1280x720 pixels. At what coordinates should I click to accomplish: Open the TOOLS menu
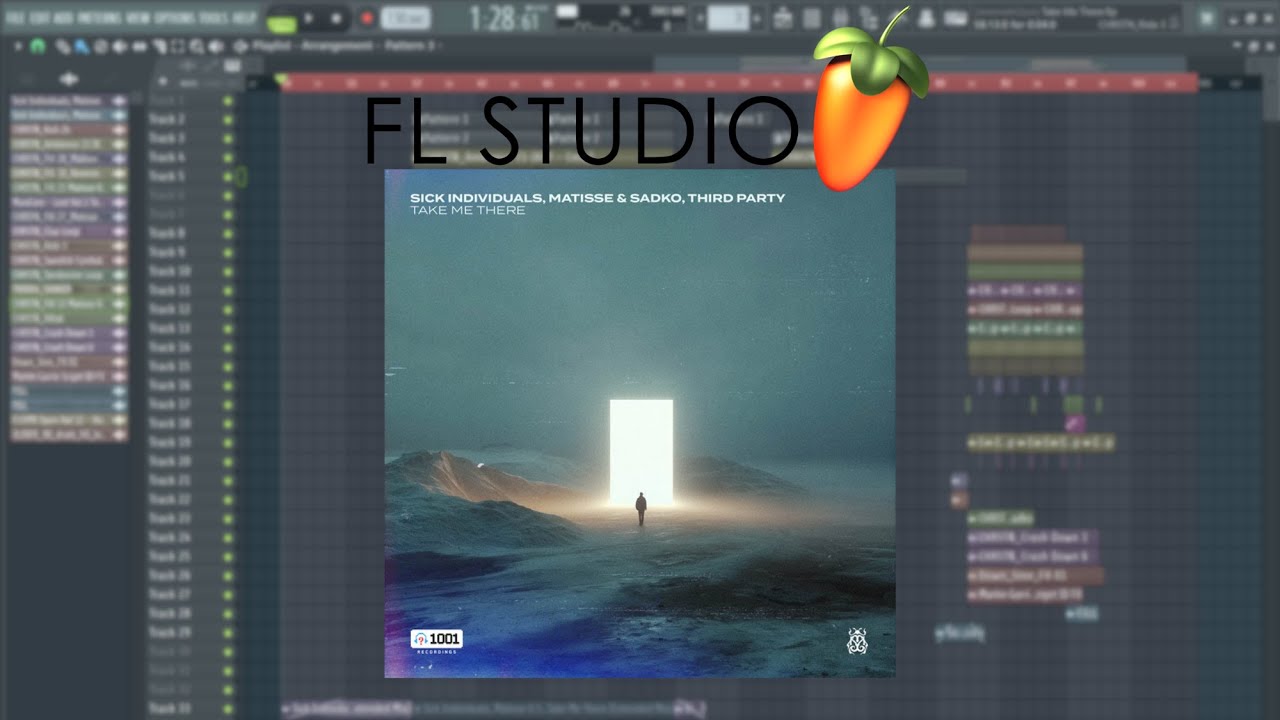(x=215, y=17)
